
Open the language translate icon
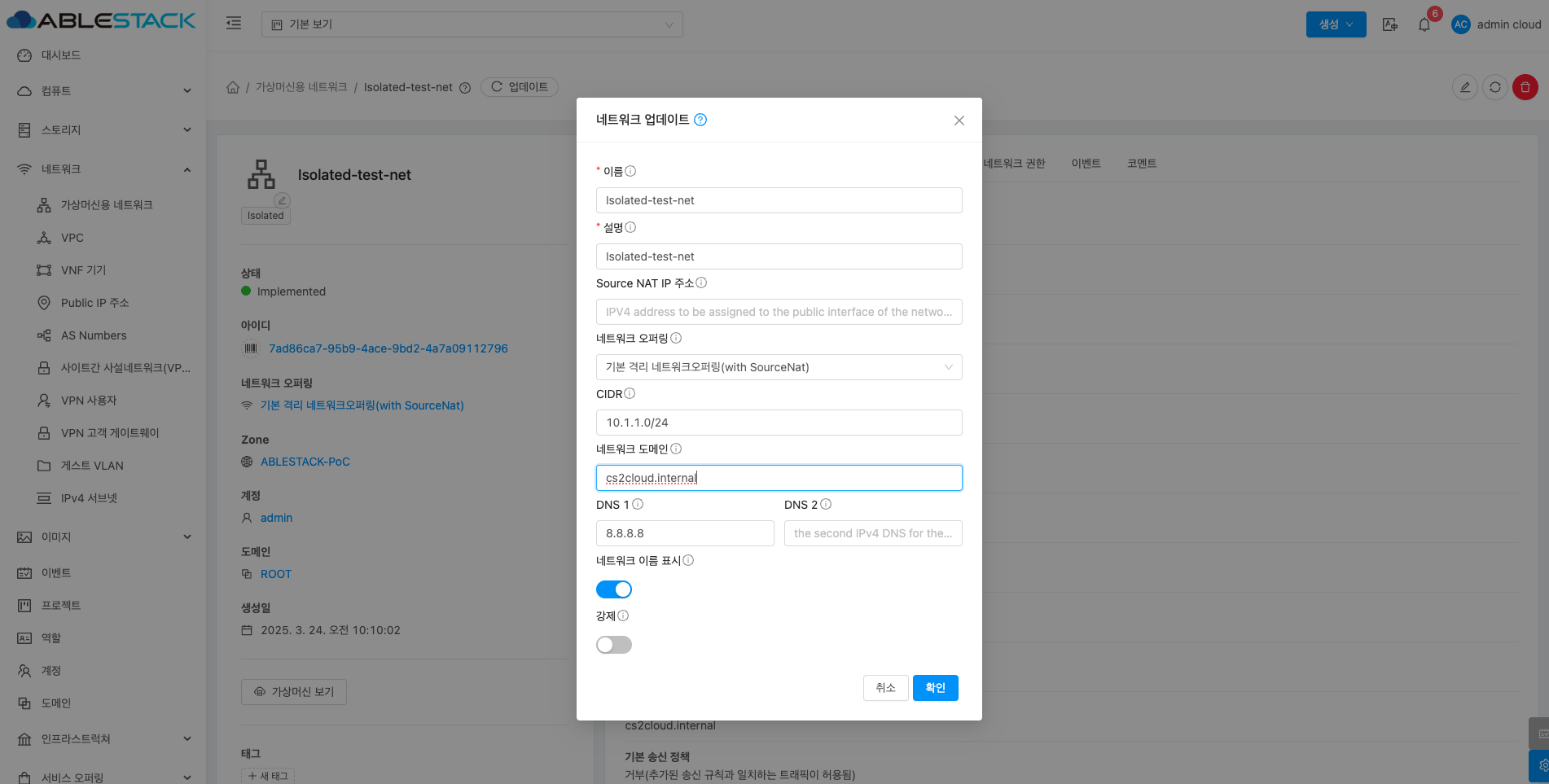tap(1390, 24)
